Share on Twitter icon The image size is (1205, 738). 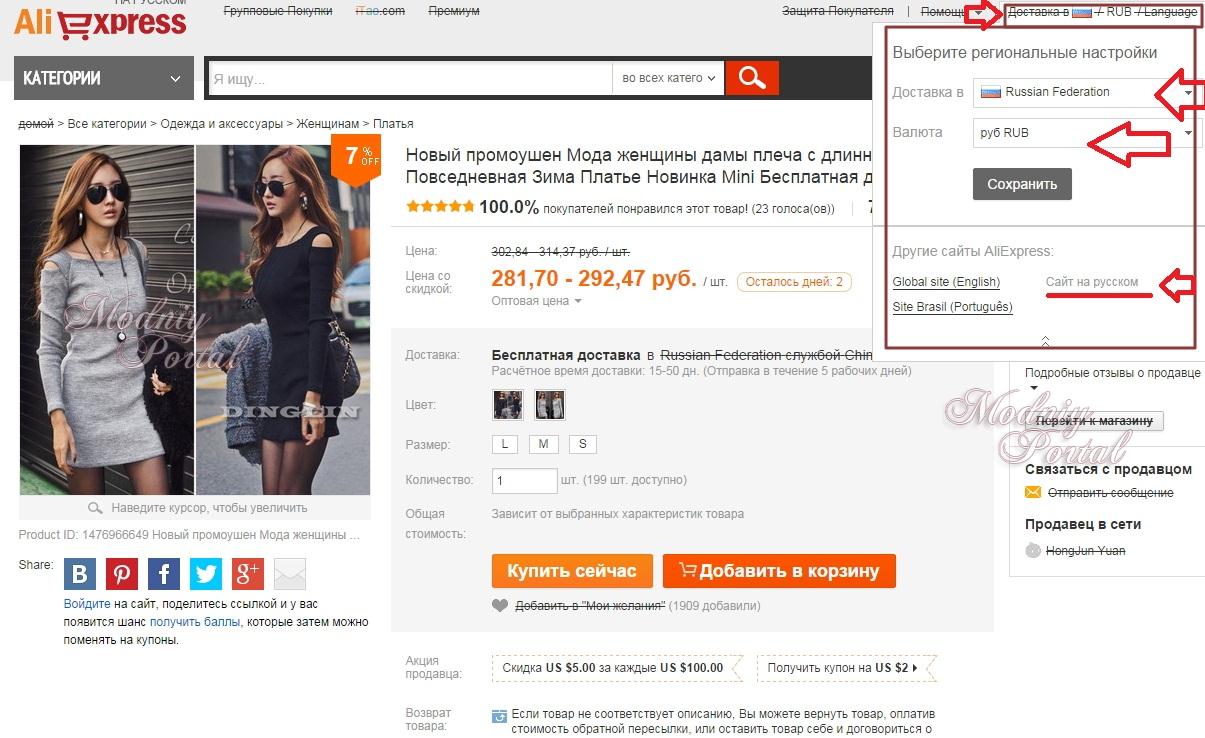coord(206,574)
